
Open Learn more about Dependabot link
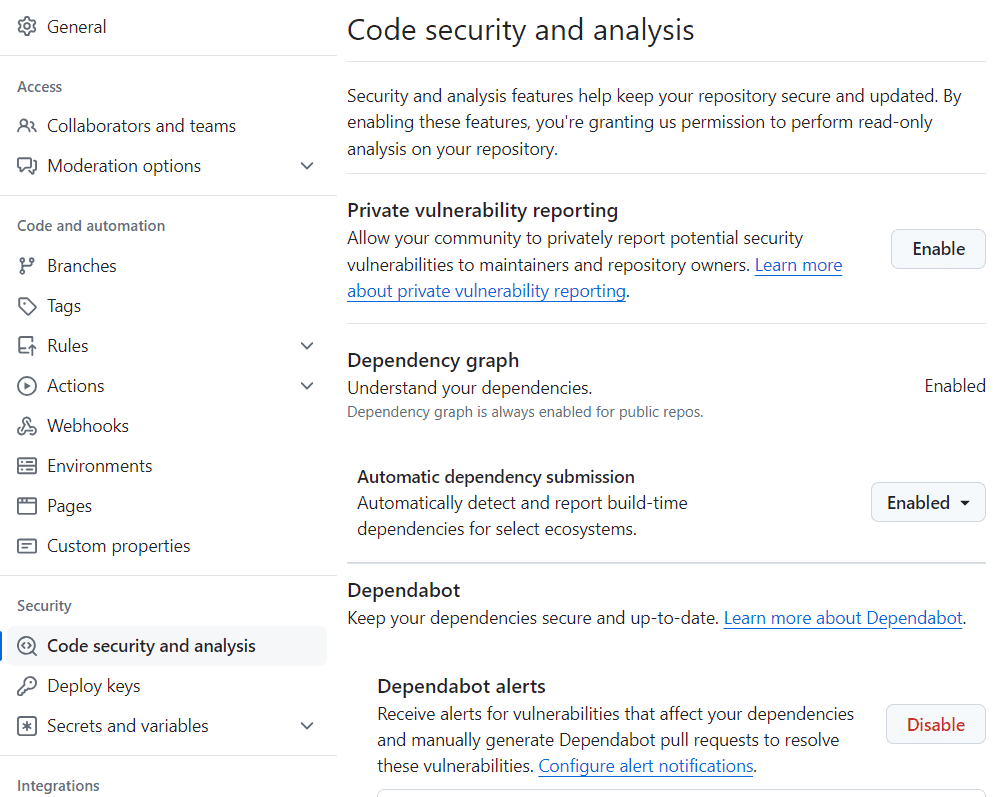(843, 618)
